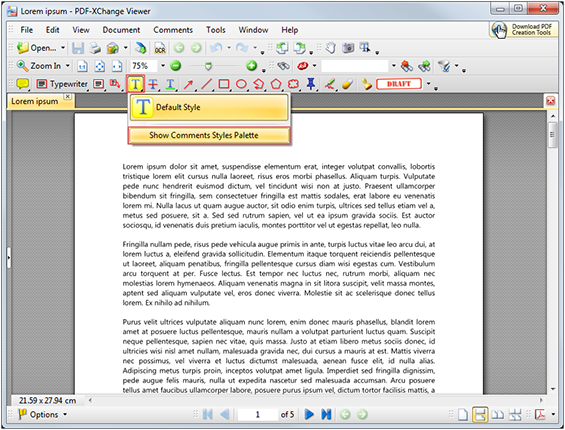Click the Find binoculars icon
Screen dimensions: 565x430
(x=284, y=66)
